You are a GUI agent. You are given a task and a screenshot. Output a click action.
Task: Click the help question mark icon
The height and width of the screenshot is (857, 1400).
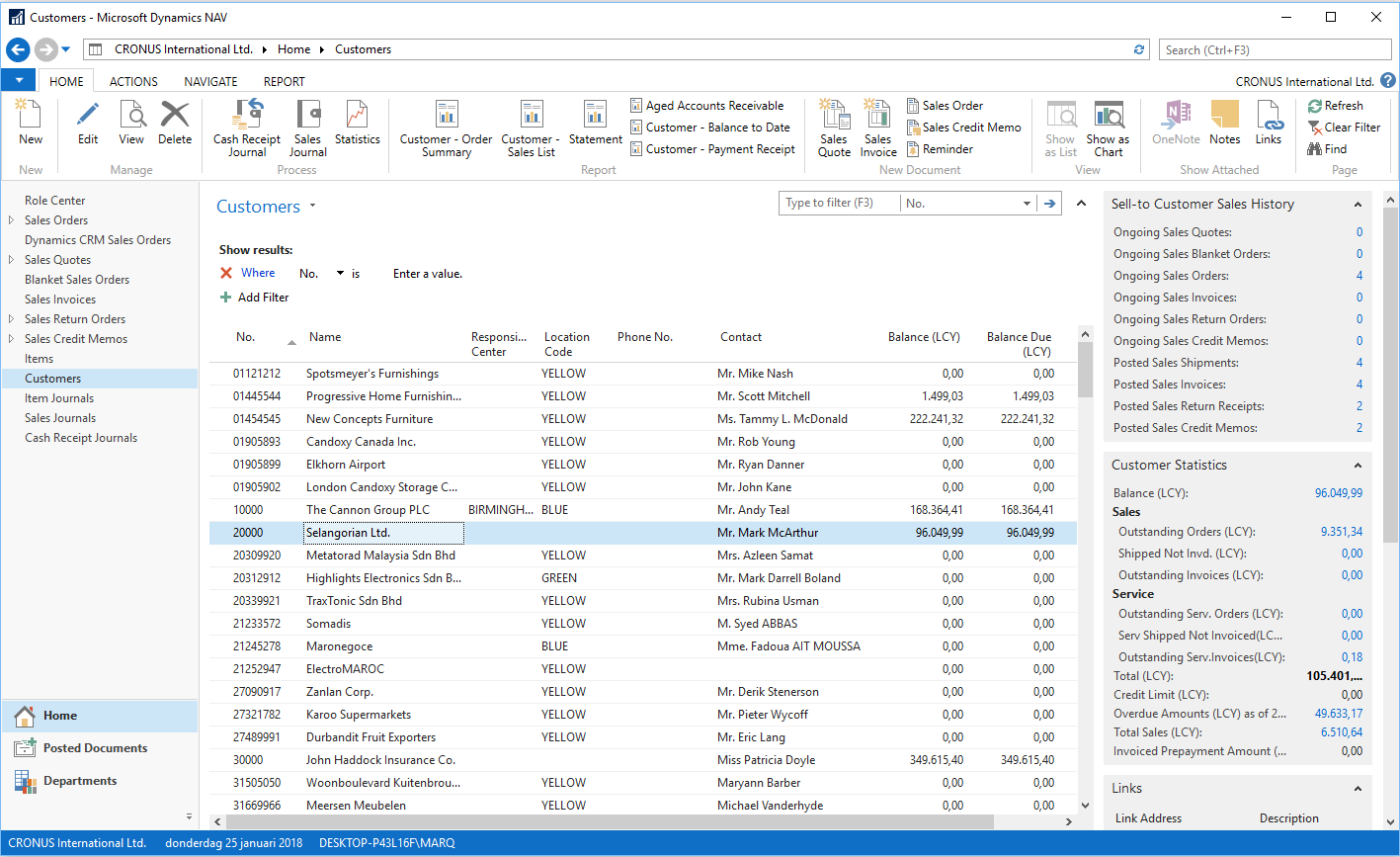(x=1388, y=81)
